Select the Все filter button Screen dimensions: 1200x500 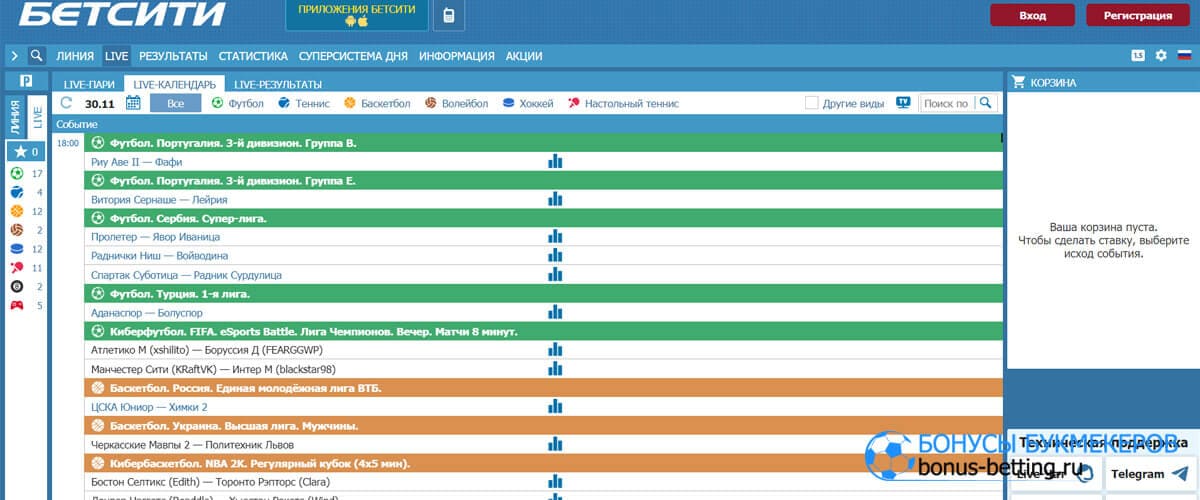tap(176, 103)
